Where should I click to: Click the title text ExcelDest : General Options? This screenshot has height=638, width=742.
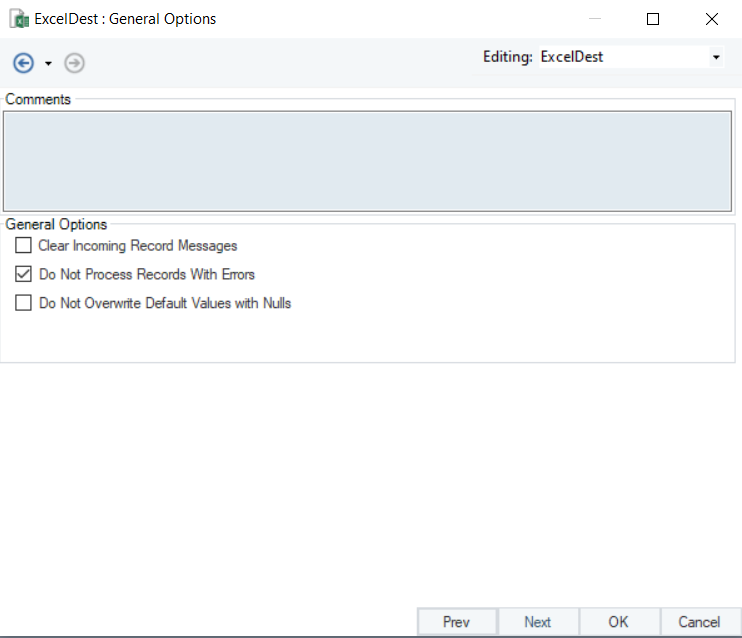[x=125, y=19]
